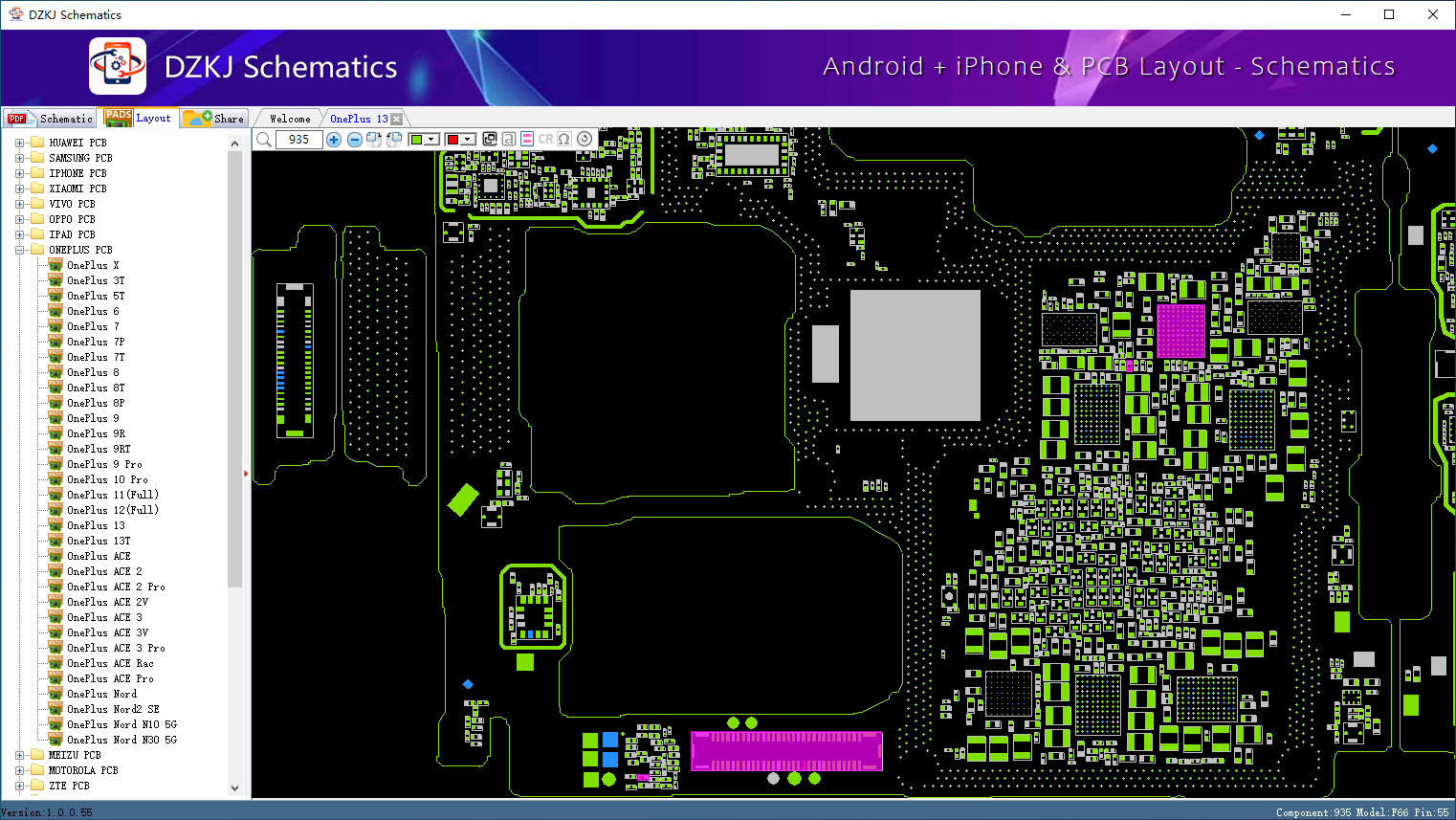Zoom out with the blue minus button
Viewport: 1456px width, 820px height.
(355, 140)
